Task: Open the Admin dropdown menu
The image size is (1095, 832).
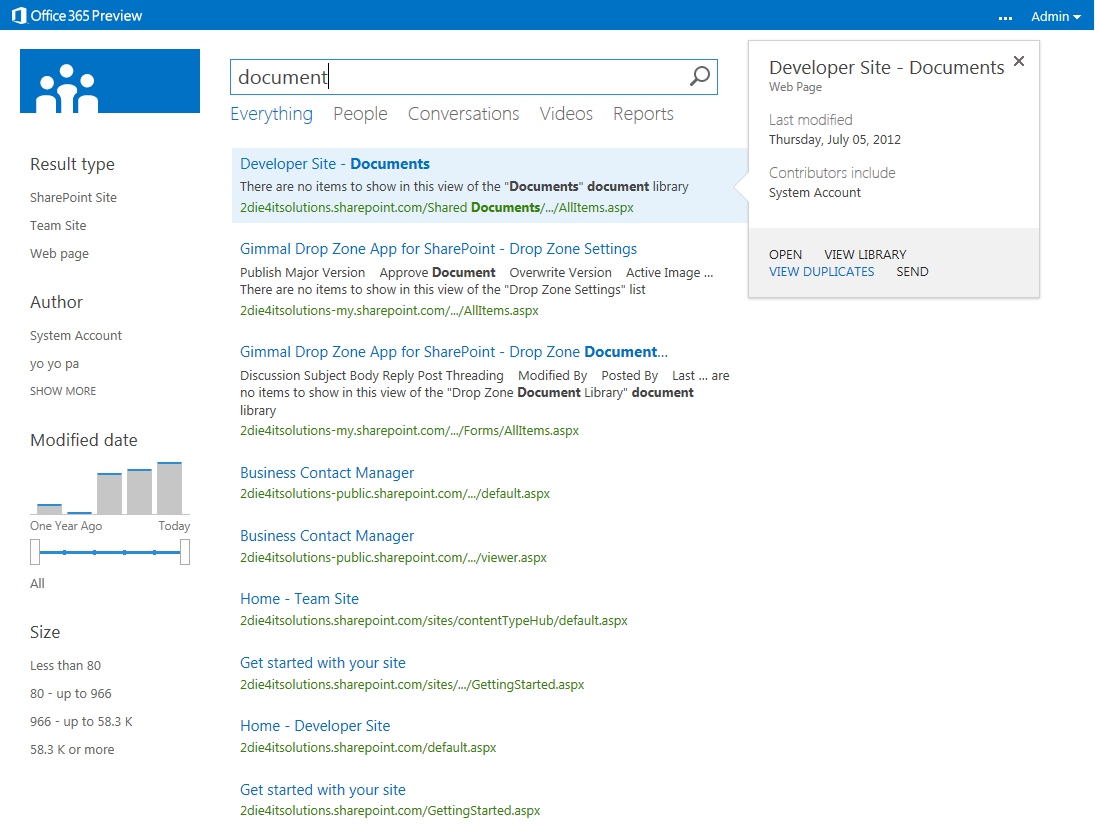Action: coord(1056,17)
